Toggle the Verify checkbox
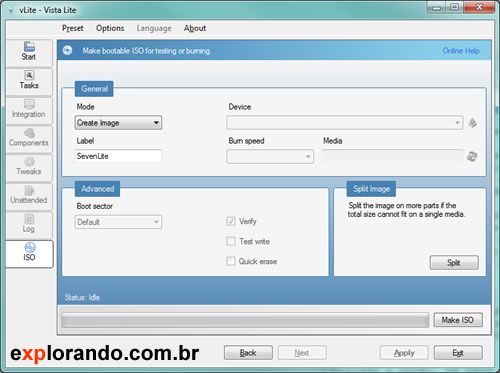The width and height of the screenshot is (500, 373). point(231,221)
